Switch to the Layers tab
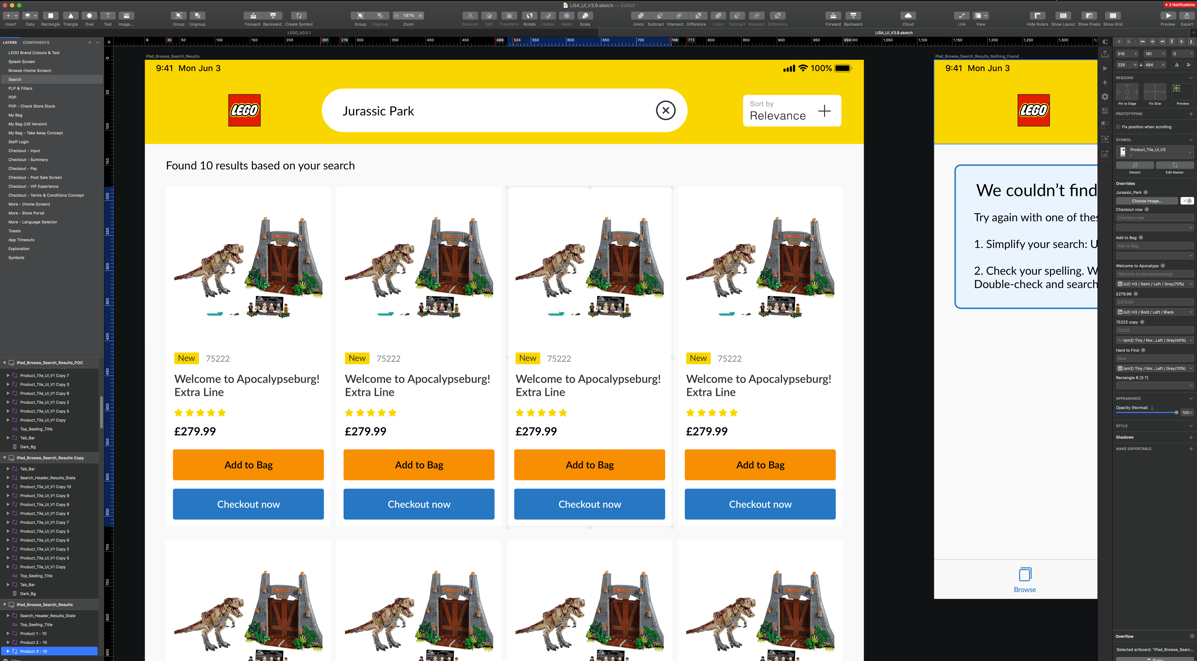This screenshot has height=661, width=1197. pyautogui.click(x=10, y=43)
